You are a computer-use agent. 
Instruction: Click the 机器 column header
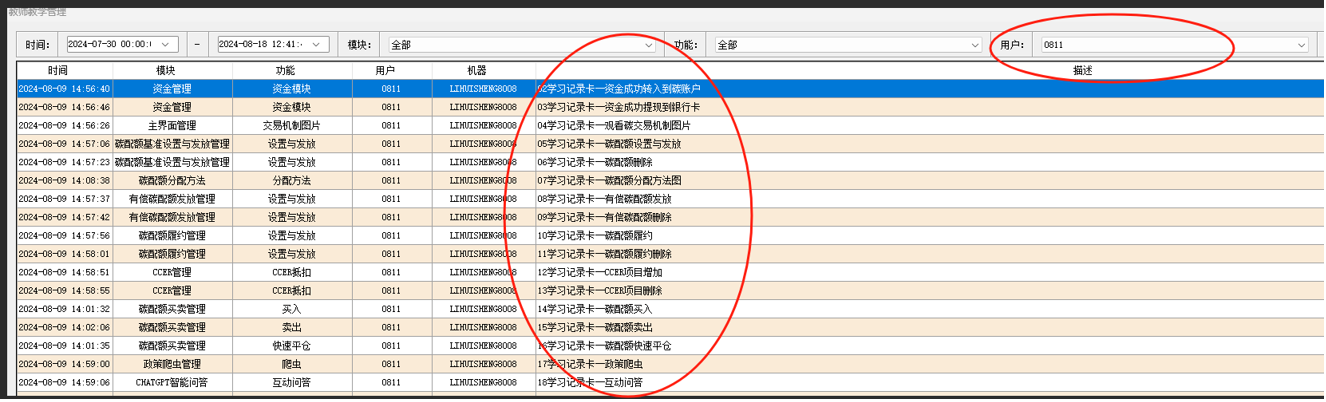click(476, 71)
